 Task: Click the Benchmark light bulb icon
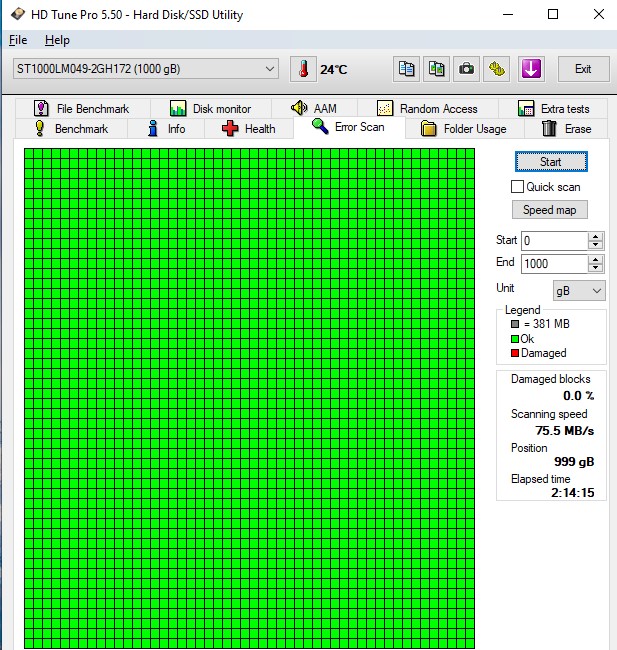[x=39, y=129]
